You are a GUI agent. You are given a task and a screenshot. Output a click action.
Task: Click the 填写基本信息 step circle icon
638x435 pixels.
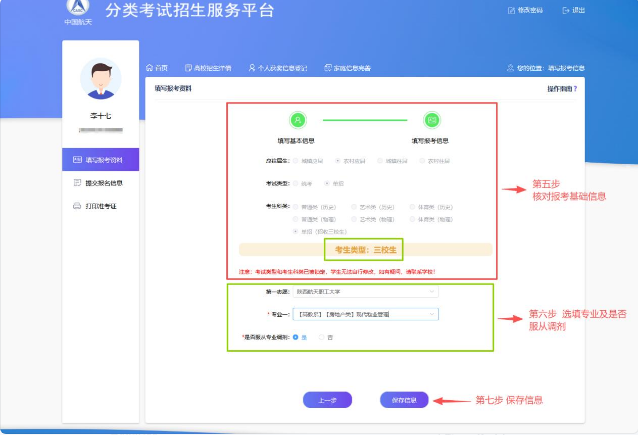point(297,120)
